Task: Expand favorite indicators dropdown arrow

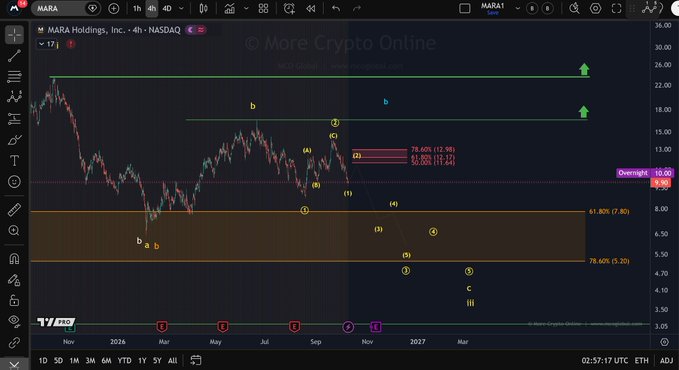Action: [x=246, y=8]
